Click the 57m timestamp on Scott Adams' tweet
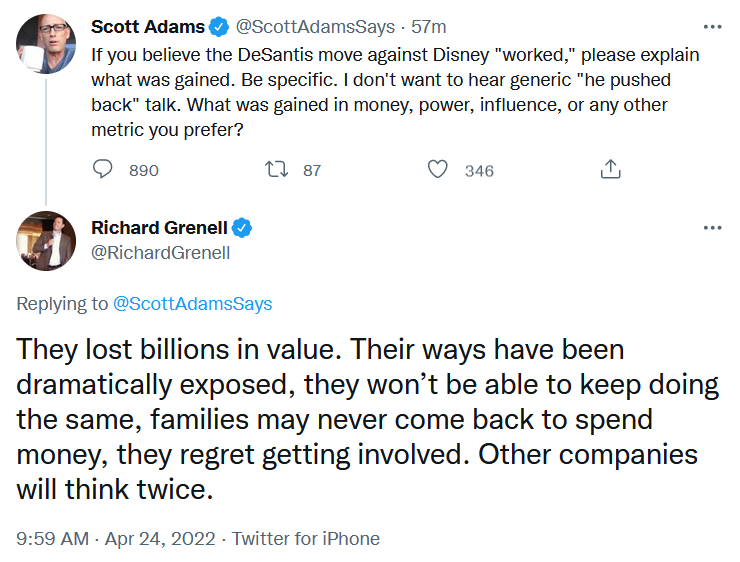This screenshot has height=562, width=740. [429, 27]
